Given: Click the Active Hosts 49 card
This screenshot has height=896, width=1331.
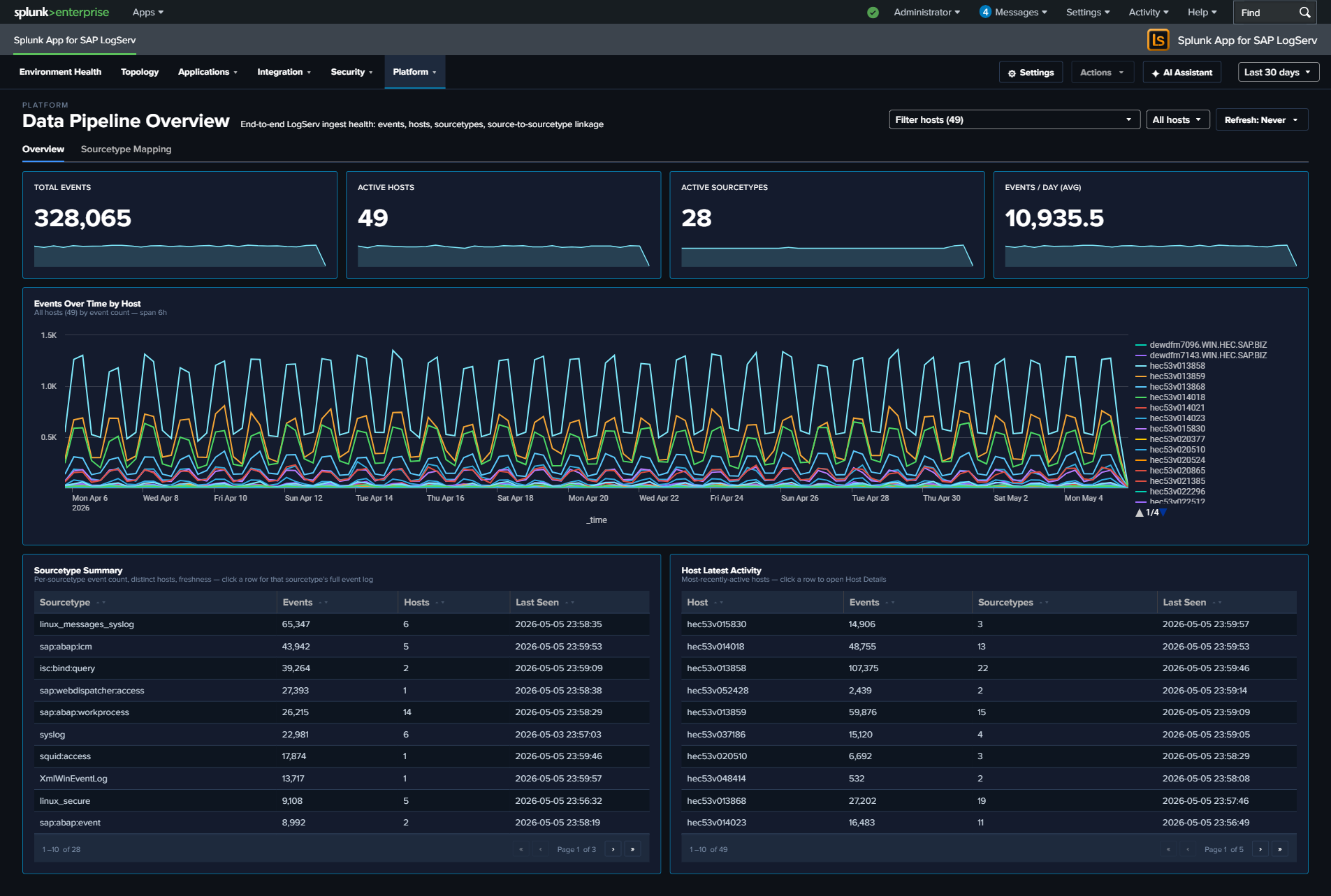Looking at the screenshot, I should tap(503, 225).
